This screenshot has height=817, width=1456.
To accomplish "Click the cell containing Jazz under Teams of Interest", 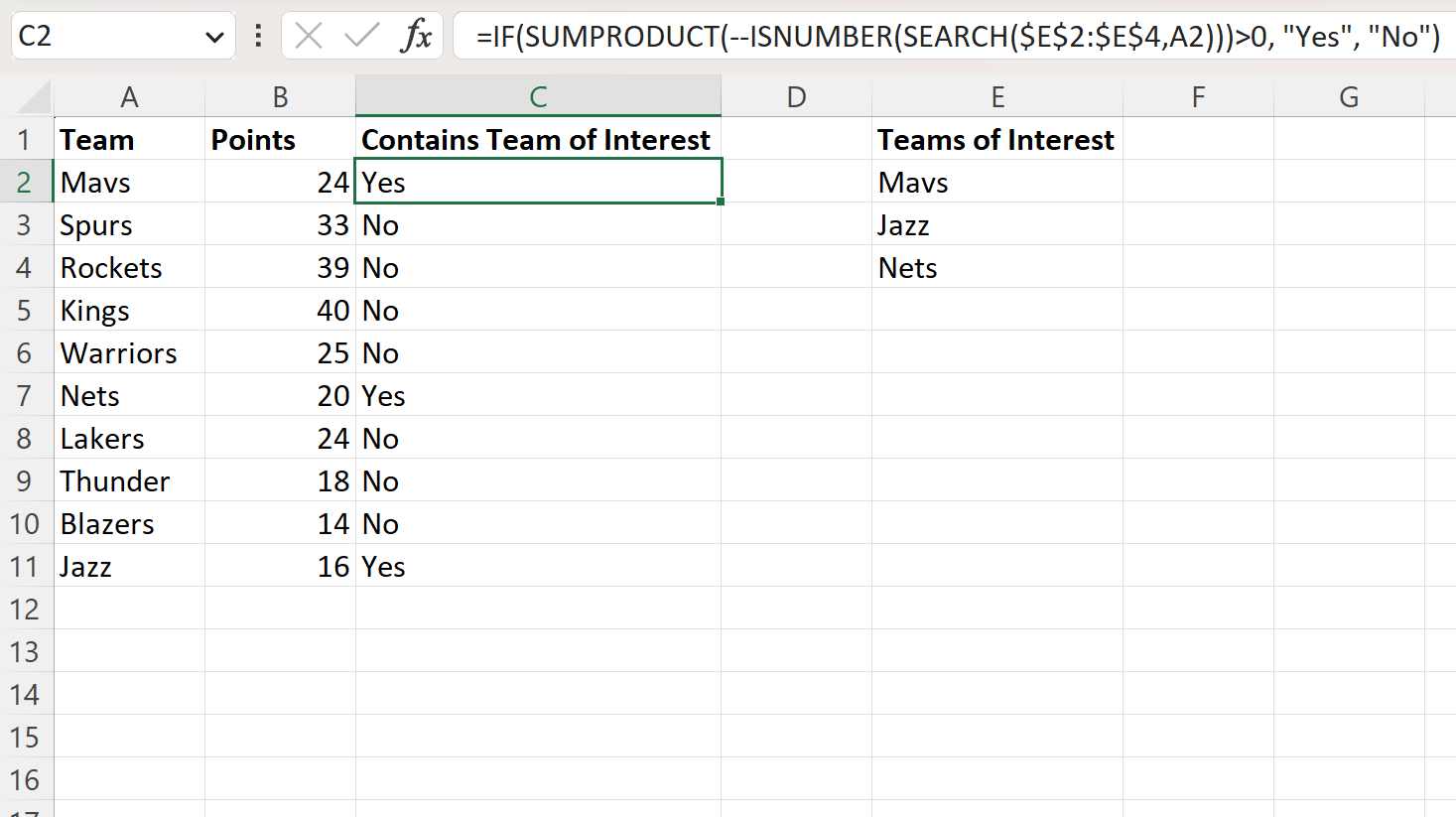I will coord(996,224).
